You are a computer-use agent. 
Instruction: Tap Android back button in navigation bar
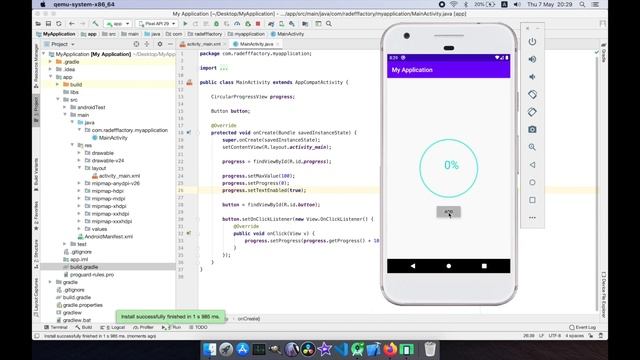(413, 266)
